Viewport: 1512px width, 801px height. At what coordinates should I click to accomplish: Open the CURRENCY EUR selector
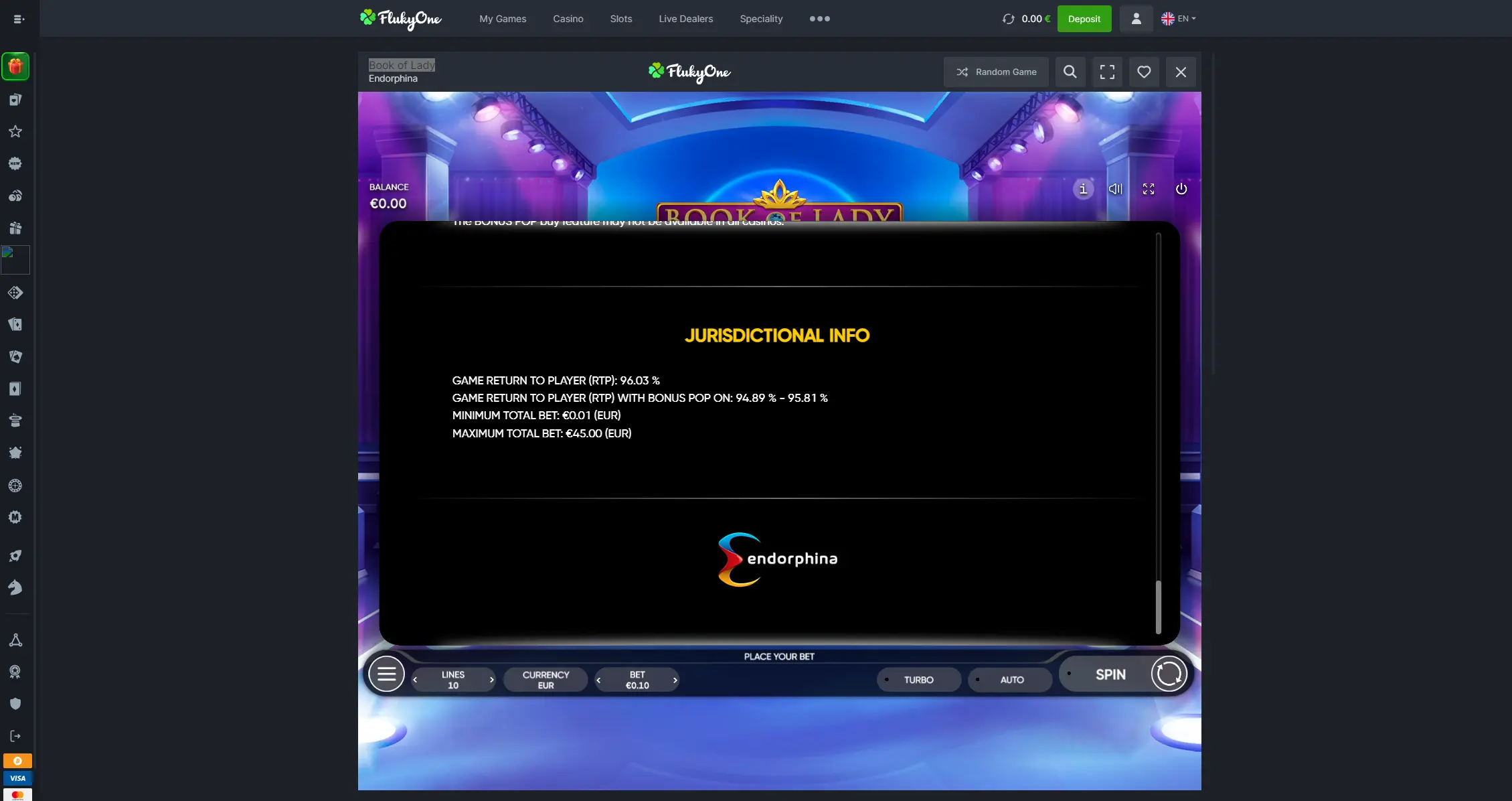tap(545, 680)
